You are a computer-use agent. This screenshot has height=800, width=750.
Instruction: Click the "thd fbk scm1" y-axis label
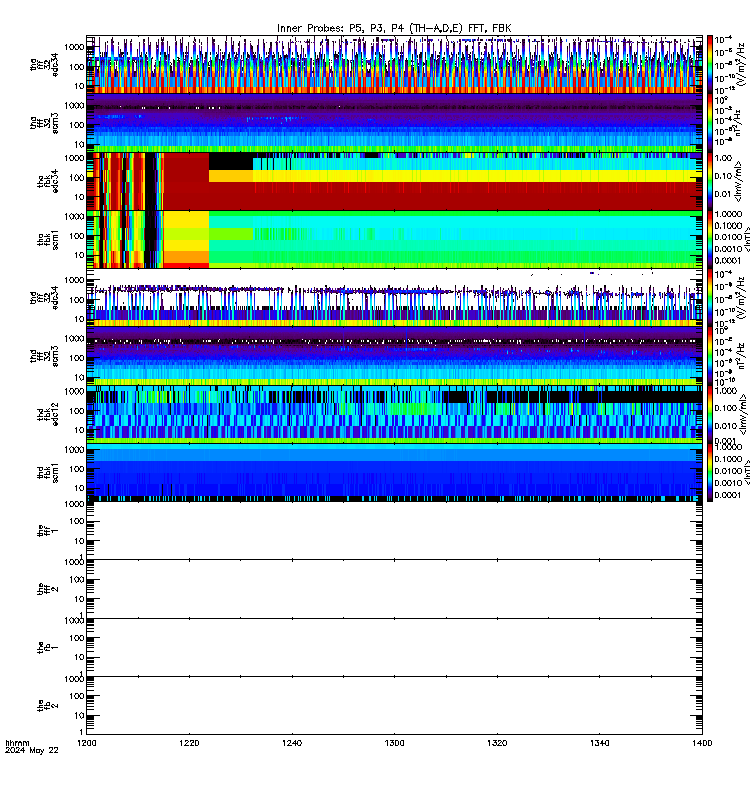[x=47, y=472]
